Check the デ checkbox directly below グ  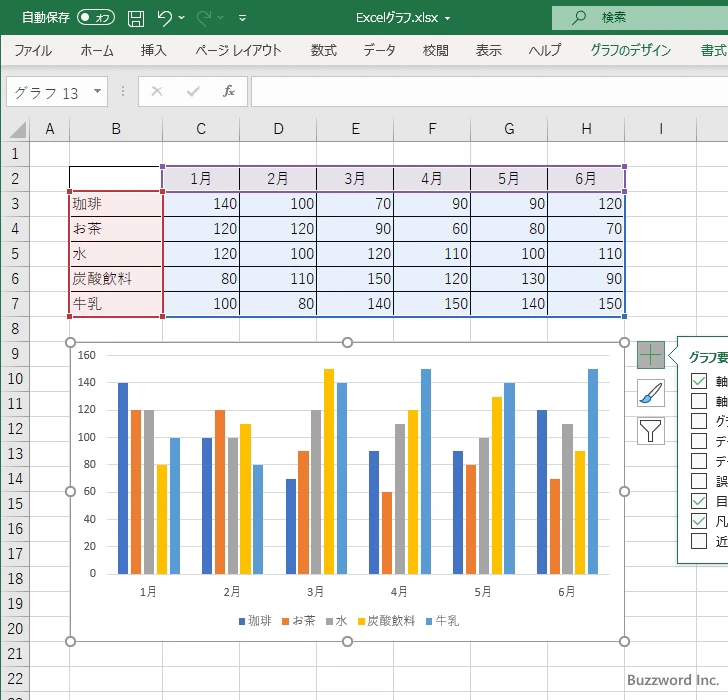point(699,441)
